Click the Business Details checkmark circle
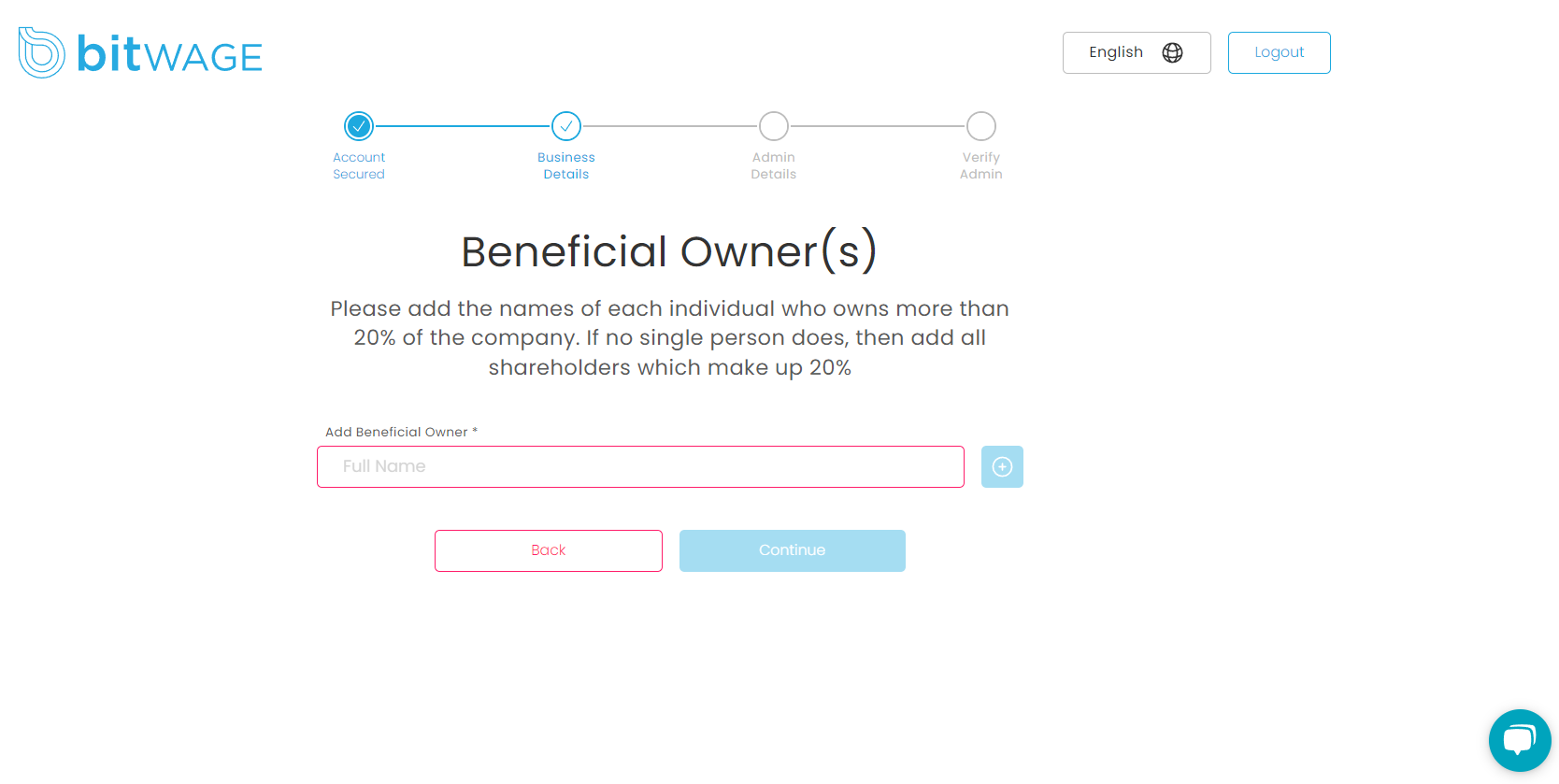The height and width of the screenshot is (784, 1559). (566, 125)
